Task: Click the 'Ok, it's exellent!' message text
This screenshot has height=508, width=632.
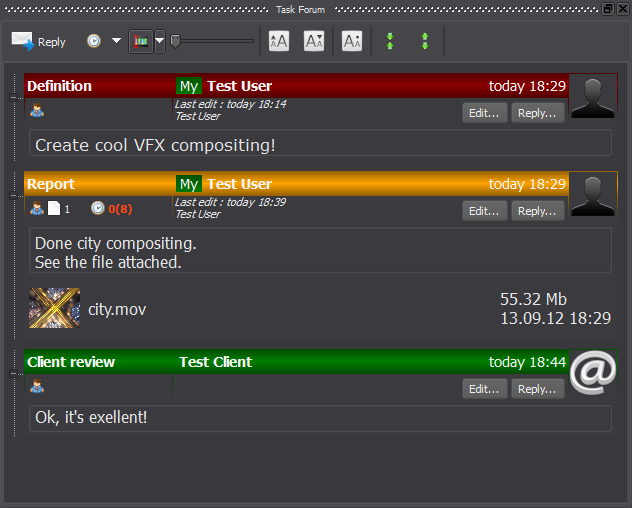Action: tap(91, 417)
